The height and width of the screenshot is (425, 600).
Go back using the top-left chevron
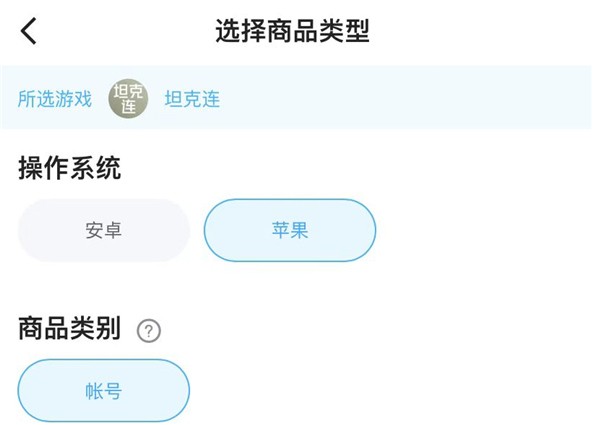29,31
